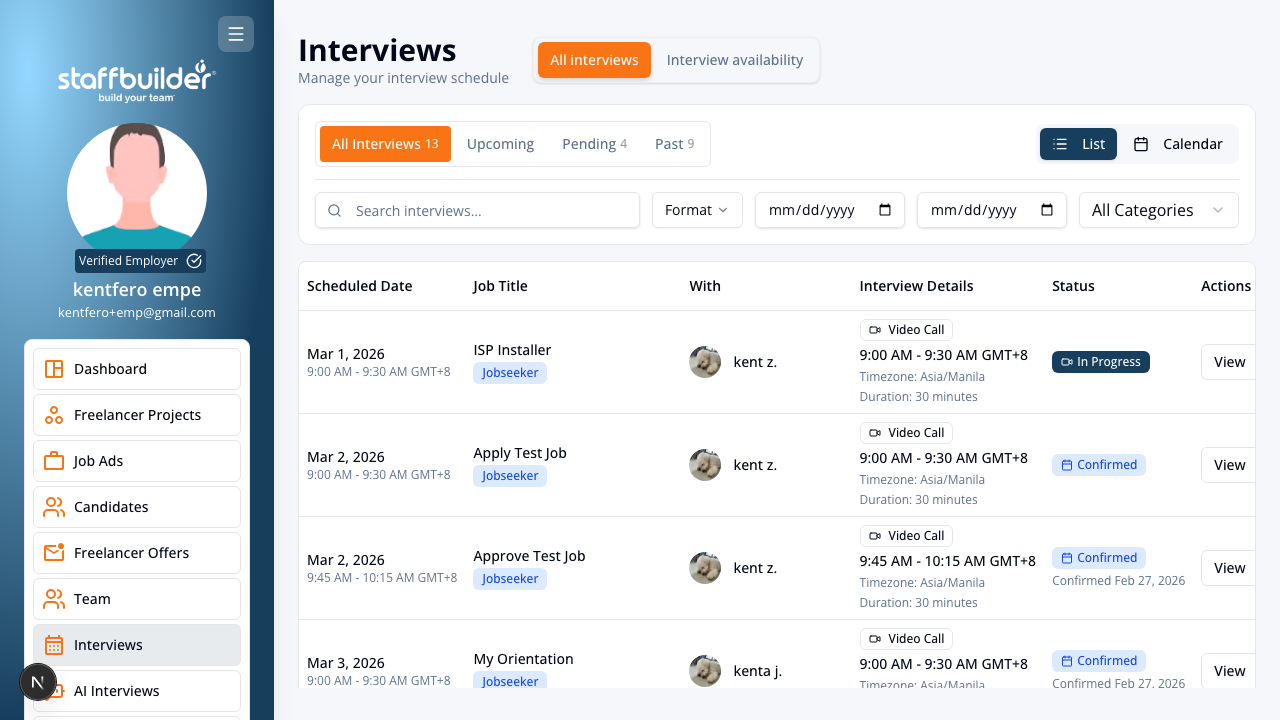
Task: Click Video Call badge in My Orientation row
Action: click(906, 639)
